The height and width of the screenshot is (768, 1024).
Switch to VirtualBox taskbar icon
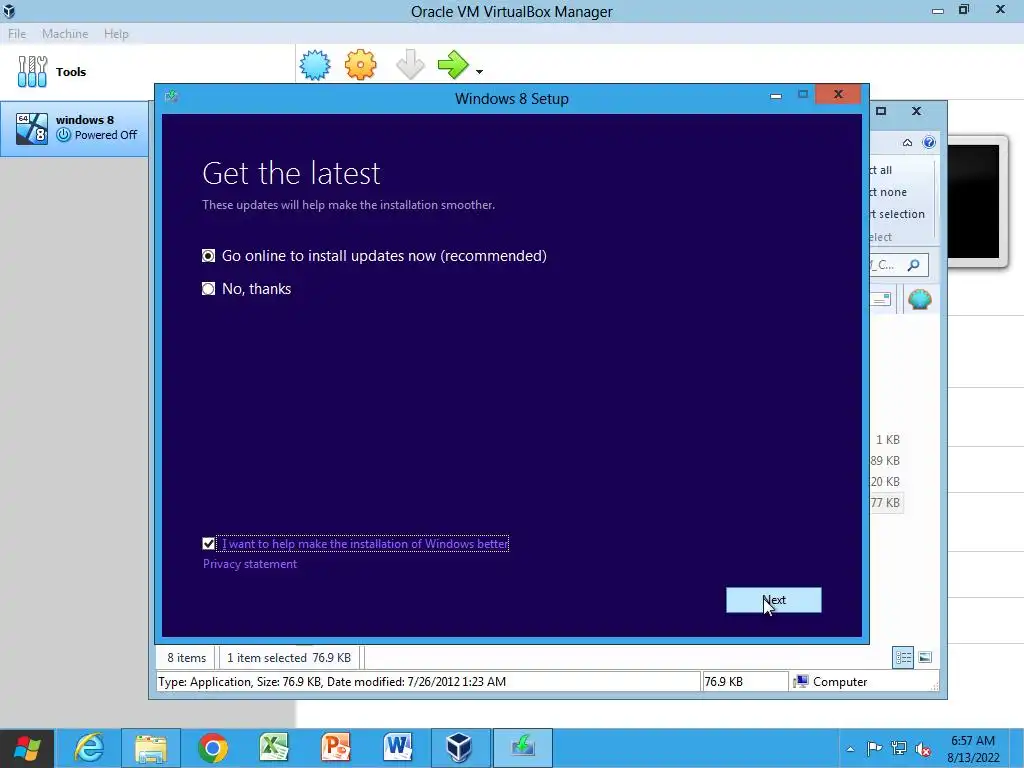point(459,748)
